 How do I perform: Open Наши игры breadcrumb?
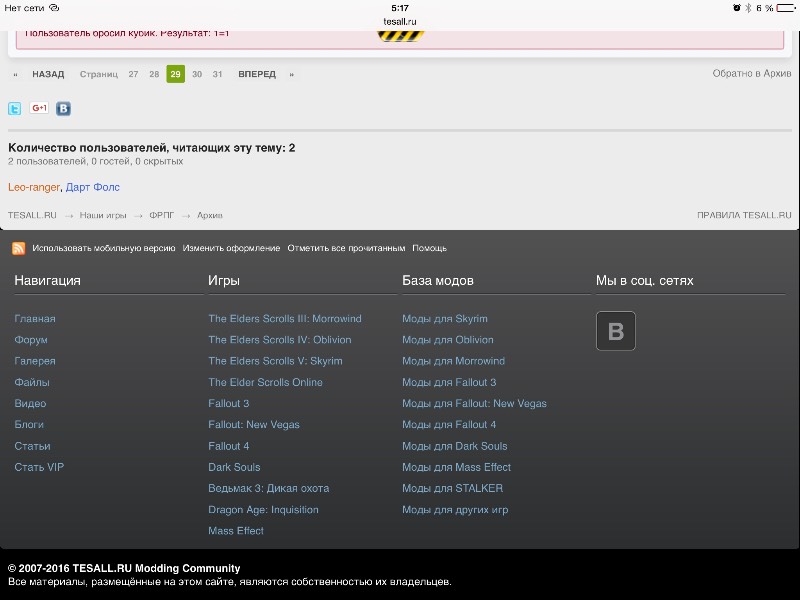pos(103,215)
